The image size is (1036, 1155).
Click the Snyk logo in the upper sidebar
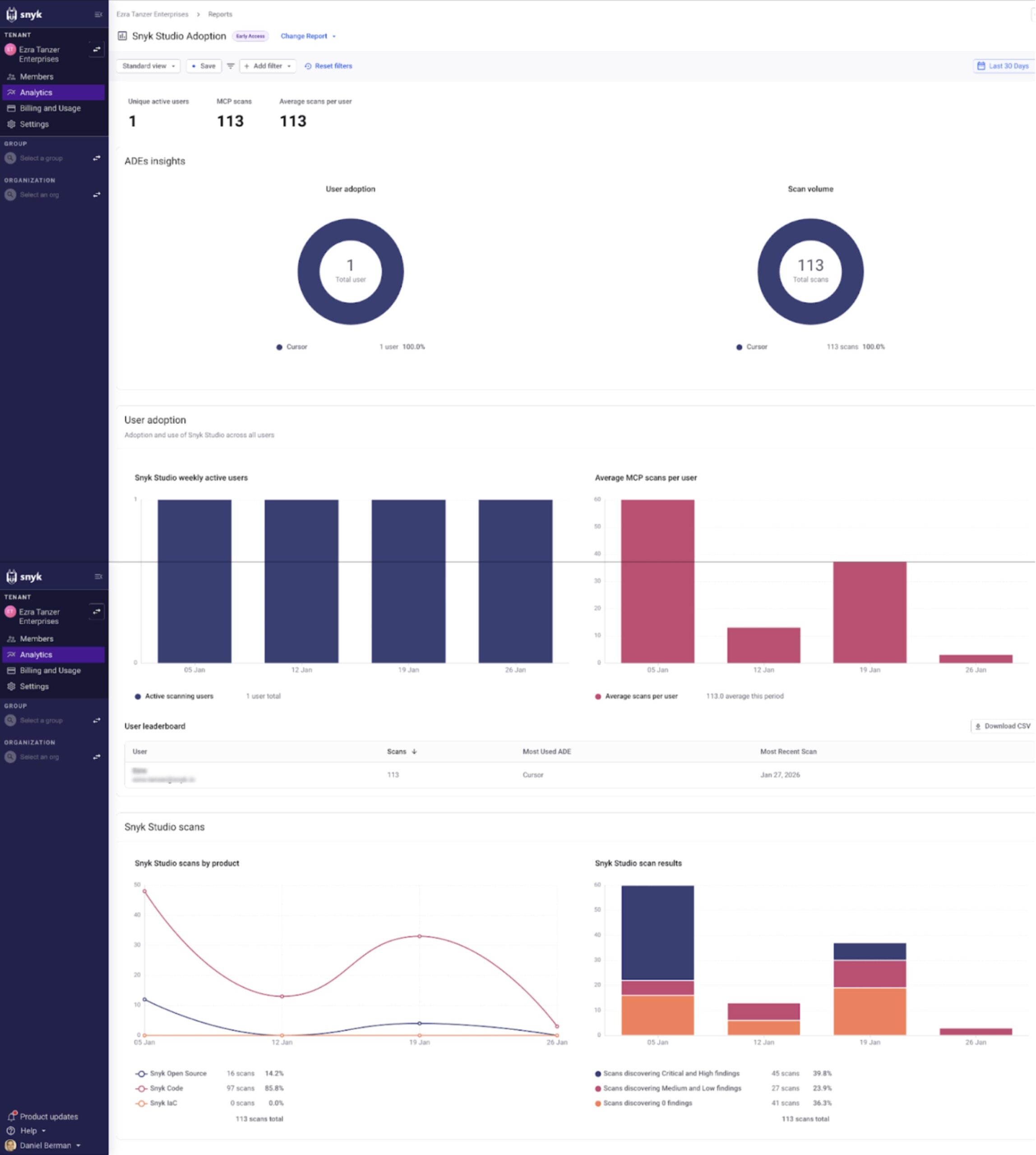pos(24,14)
